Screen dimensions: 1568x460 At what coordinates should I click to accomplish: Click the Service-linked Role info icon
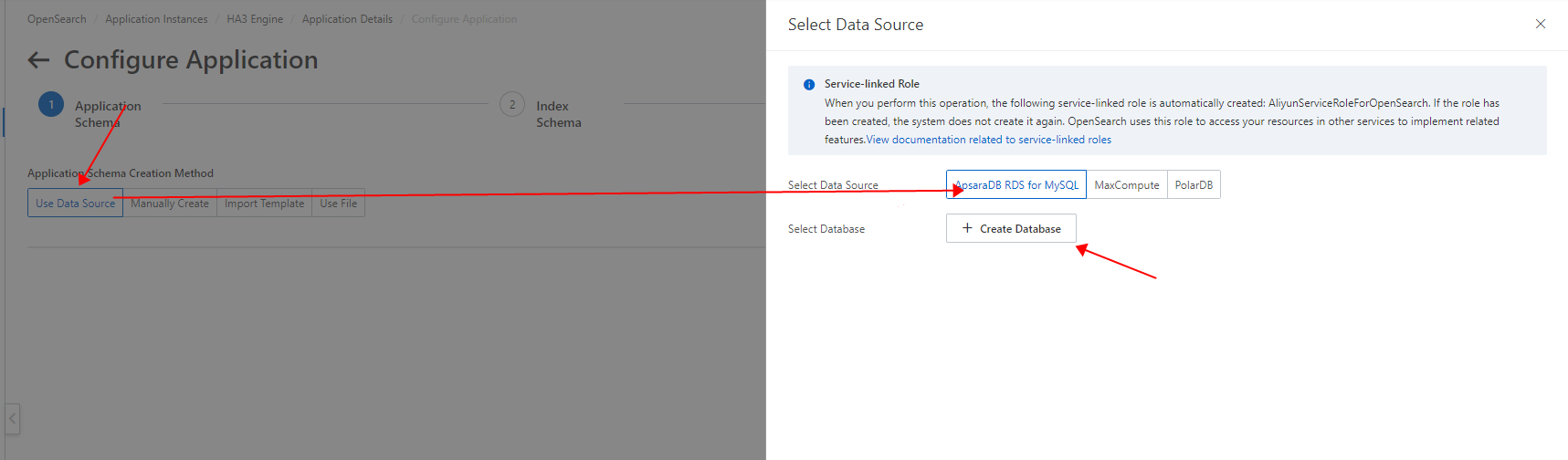click(808, 85)
